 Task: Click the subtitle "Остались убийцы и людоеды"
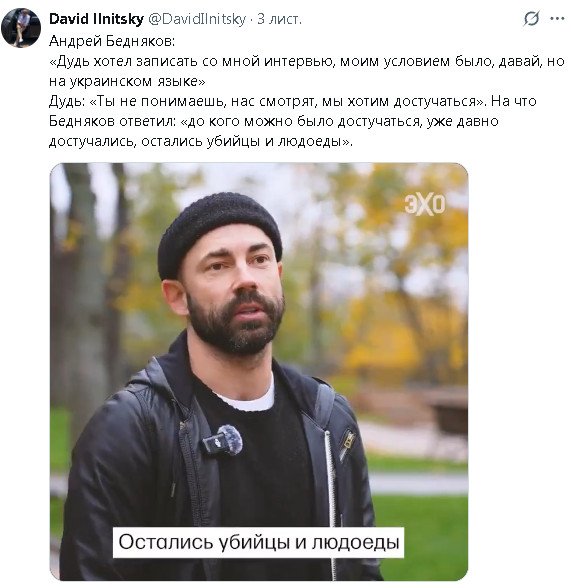point(259,542)
